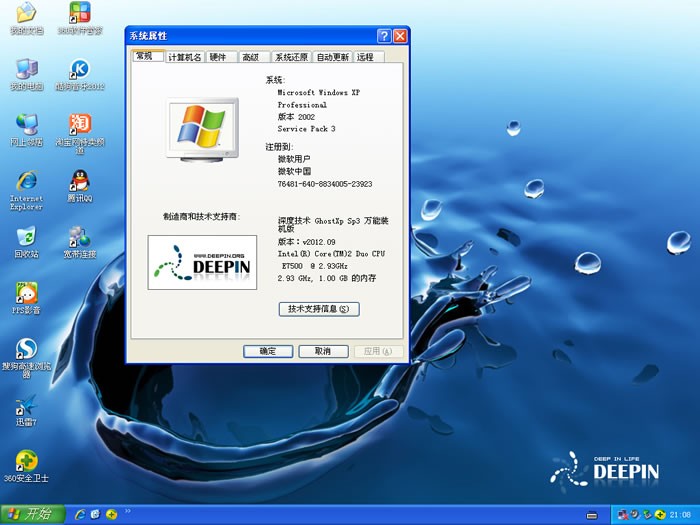Switch to the 计算机名 tab
The image size is (700, 525).
(184, 57)
